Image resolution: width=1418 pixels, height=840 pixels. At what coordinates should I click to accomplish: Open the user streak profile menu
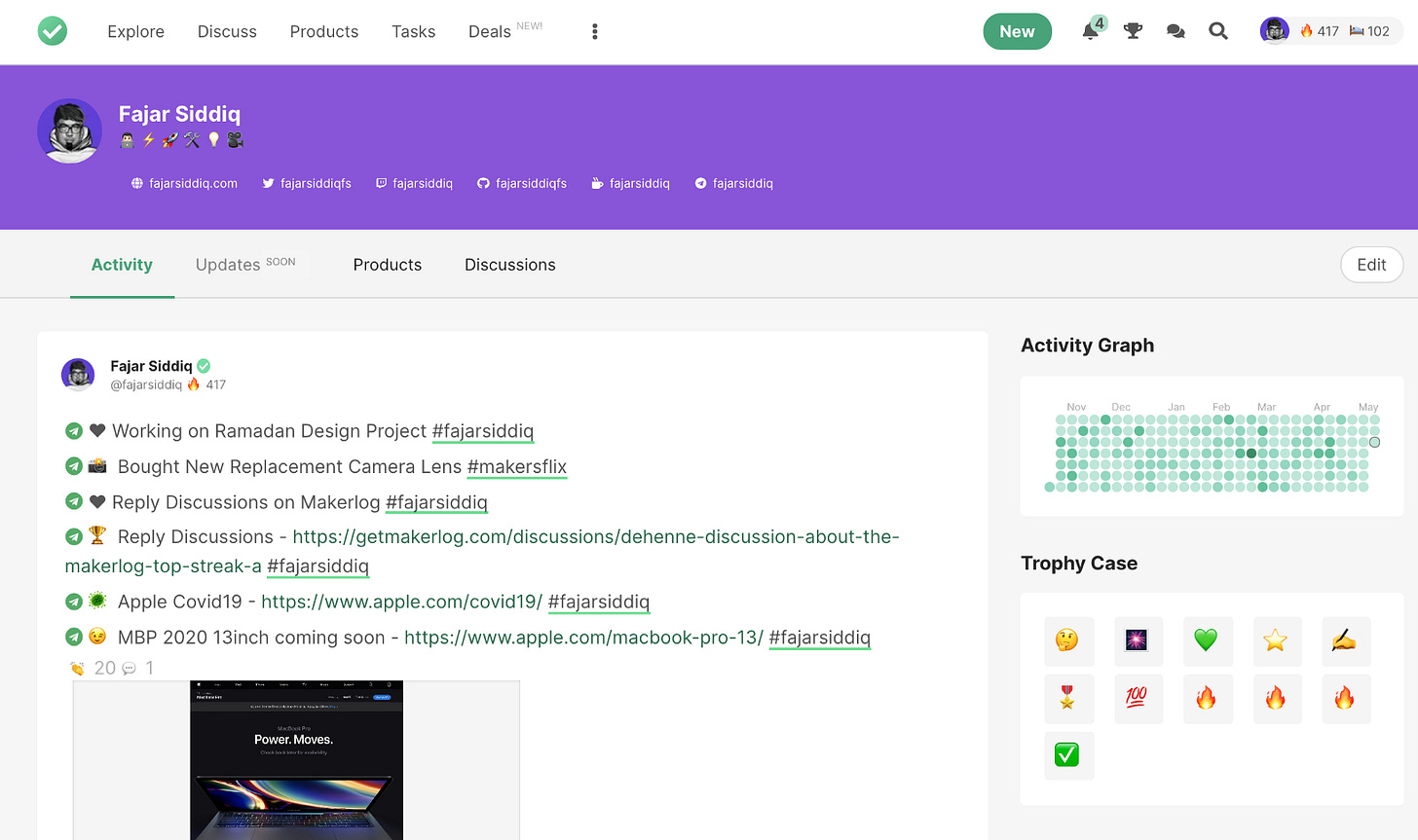(1330, 31)
